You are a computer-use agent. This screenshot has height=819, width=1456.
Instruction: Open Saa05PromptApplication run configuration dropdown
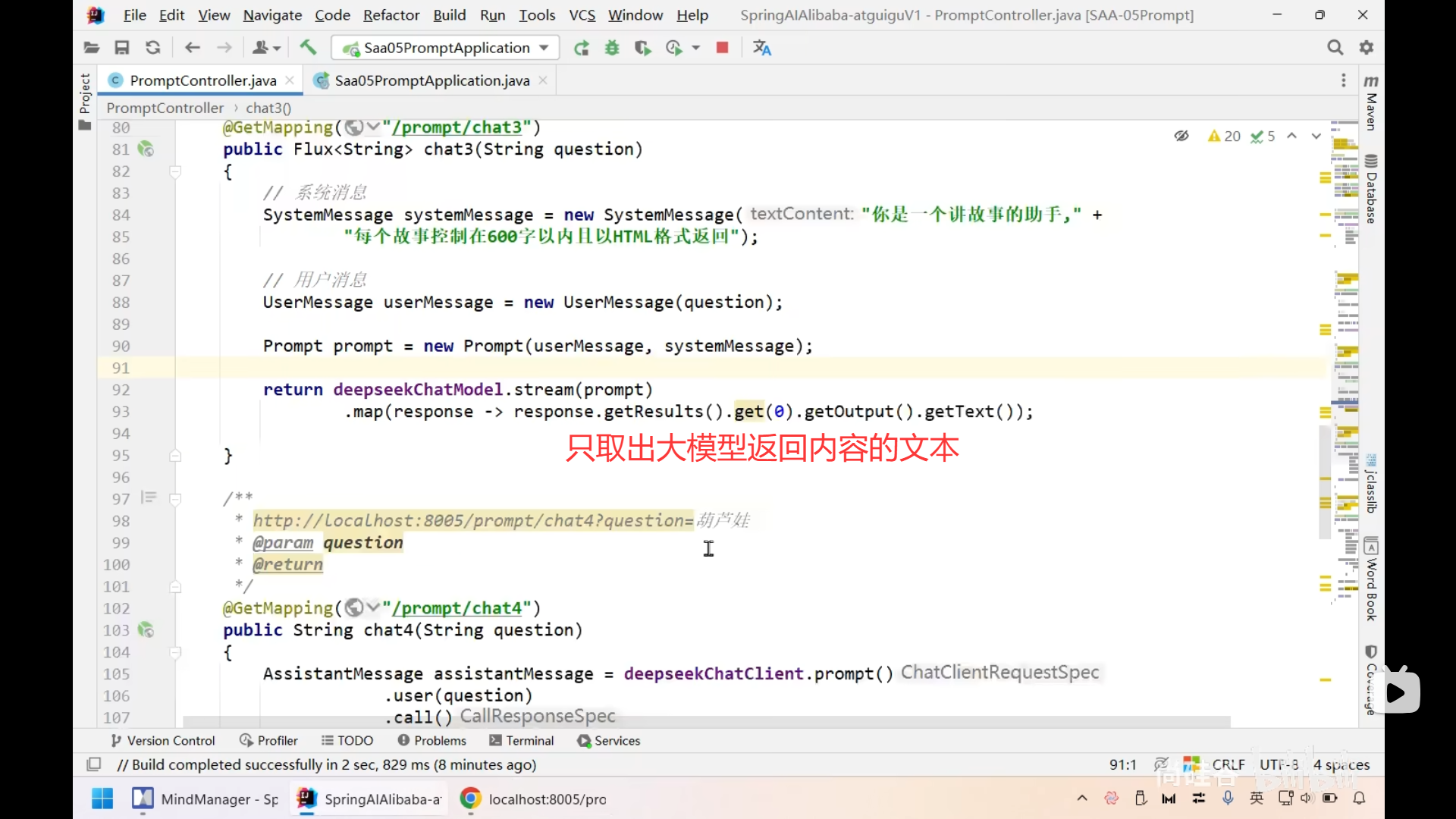pos(446,48)
